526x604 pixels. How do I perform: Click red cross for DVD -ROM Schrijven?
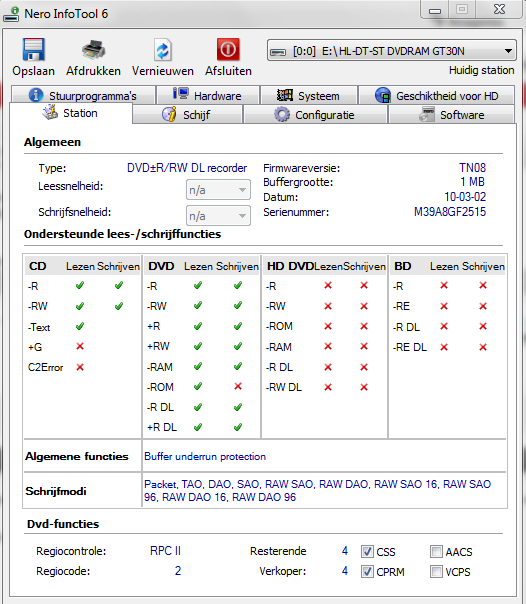[x=238, y=386]
